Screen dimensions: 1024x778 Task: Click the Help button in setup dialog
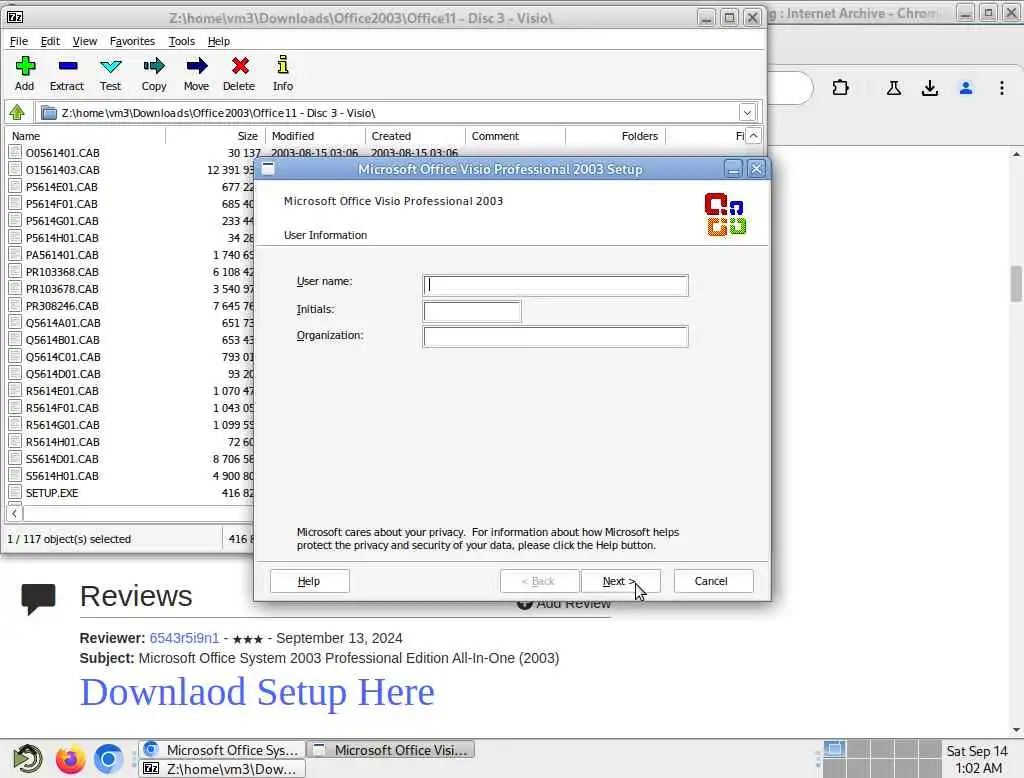(x=310, y=581)
